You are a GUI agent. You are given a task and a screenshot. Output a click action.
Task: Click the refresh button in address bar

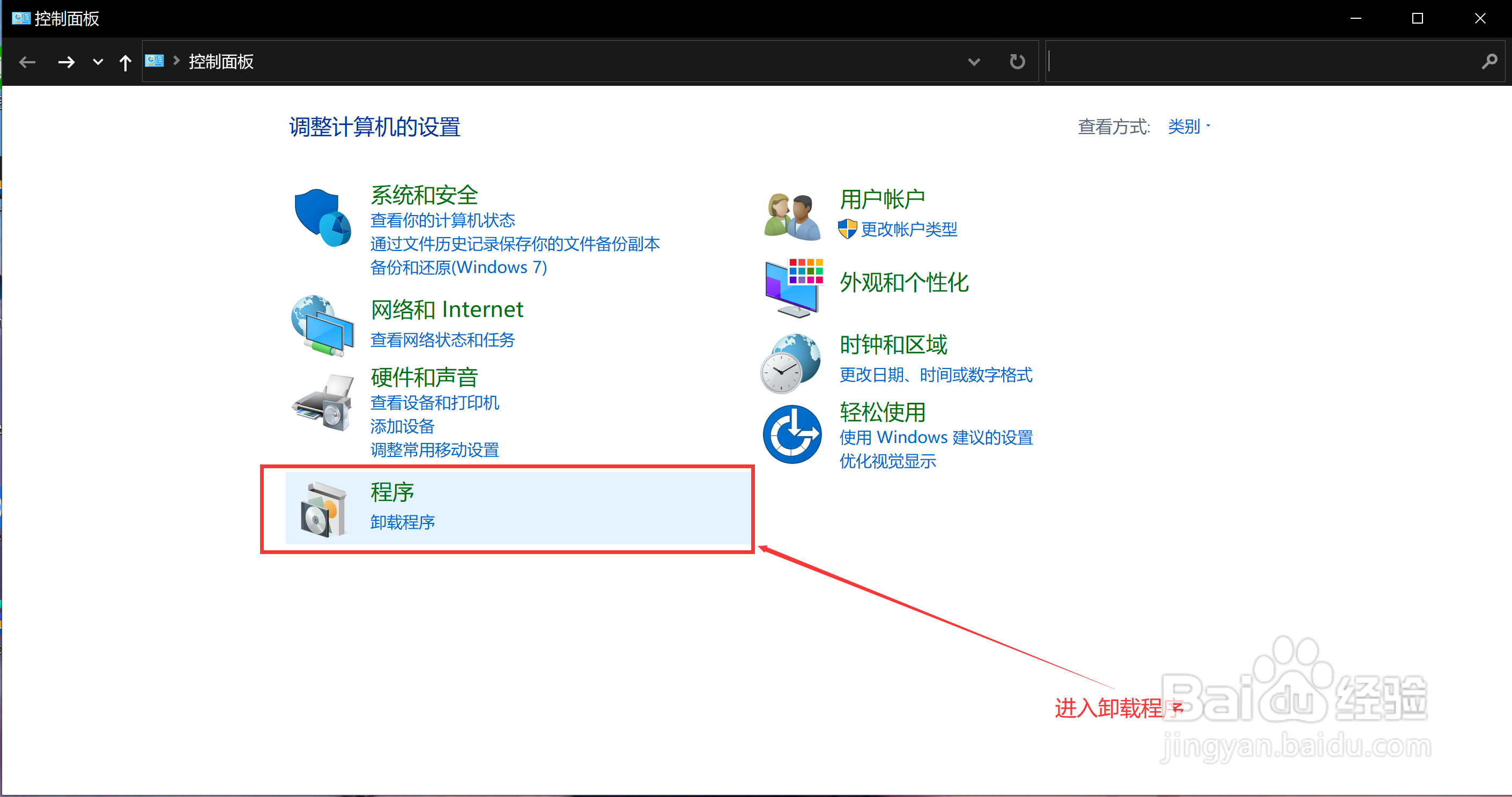pyautogui.click(x=1017, y=61)
